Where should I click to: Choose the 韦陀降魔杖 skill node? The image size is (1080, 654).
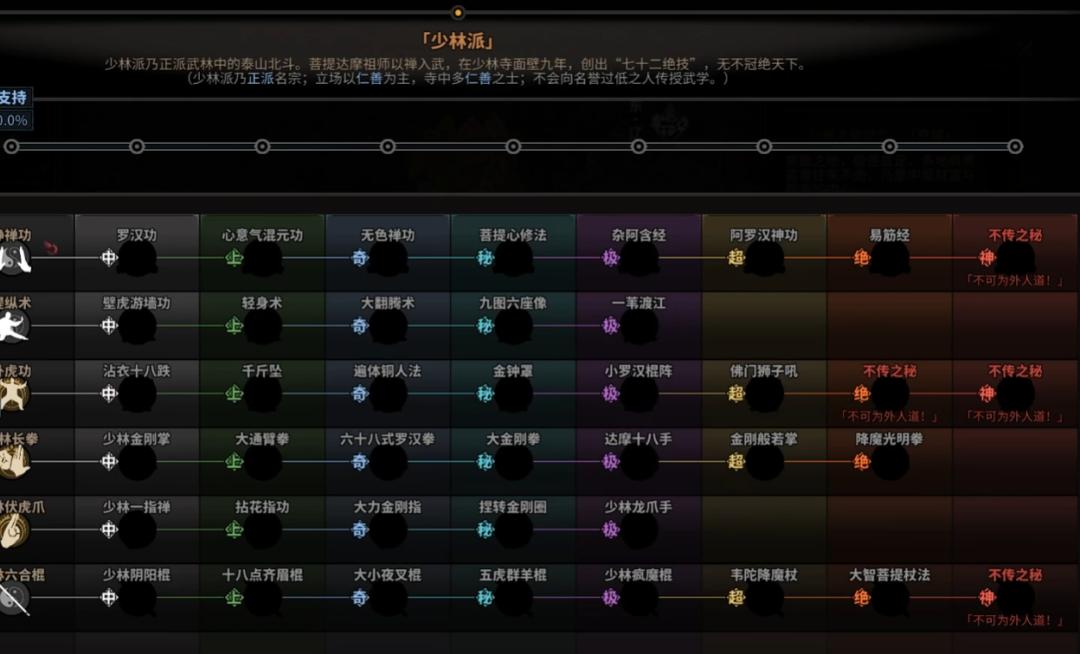click(x=764, y=598)
